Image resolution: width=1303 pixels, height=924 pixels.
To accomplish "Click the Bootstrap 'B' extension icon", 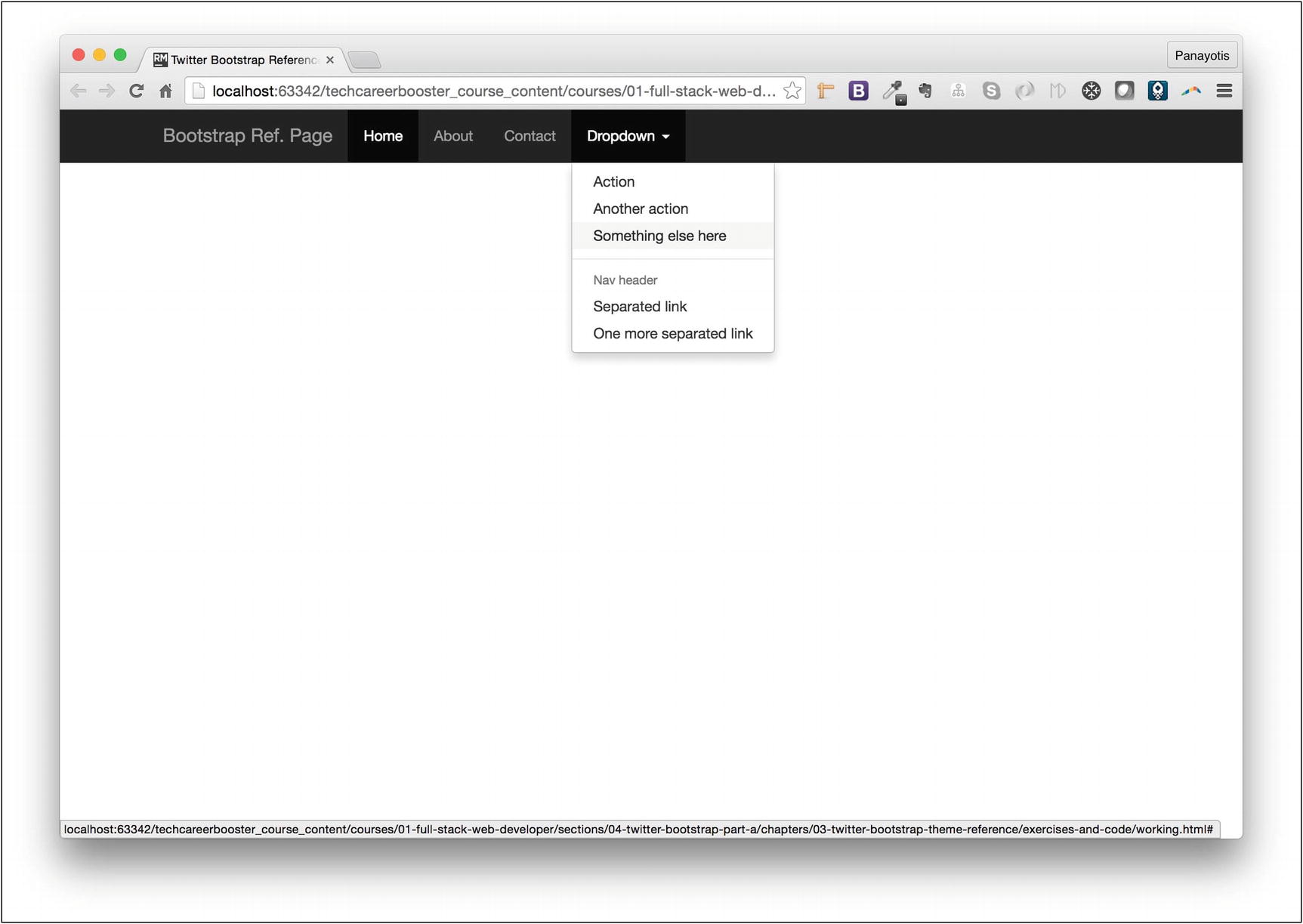I will [x=858, y=91].
